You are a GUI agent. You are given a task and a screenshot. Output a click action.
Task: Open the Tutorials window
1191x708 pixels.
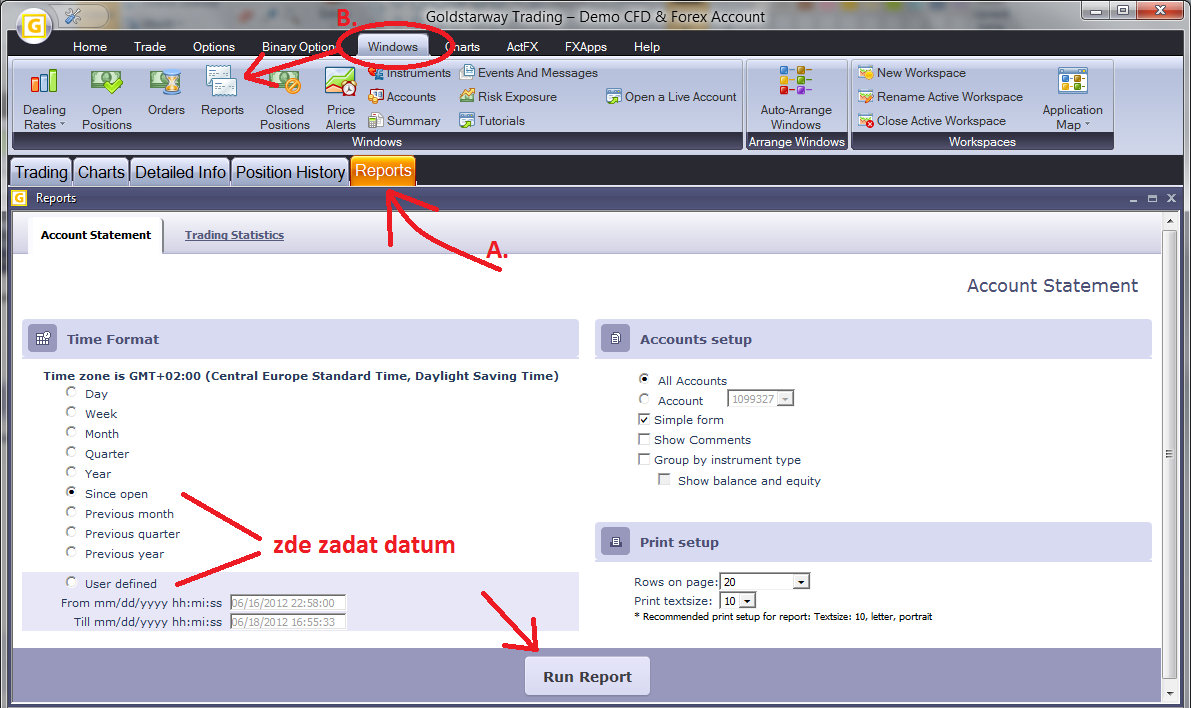click(x=492, y=120)
